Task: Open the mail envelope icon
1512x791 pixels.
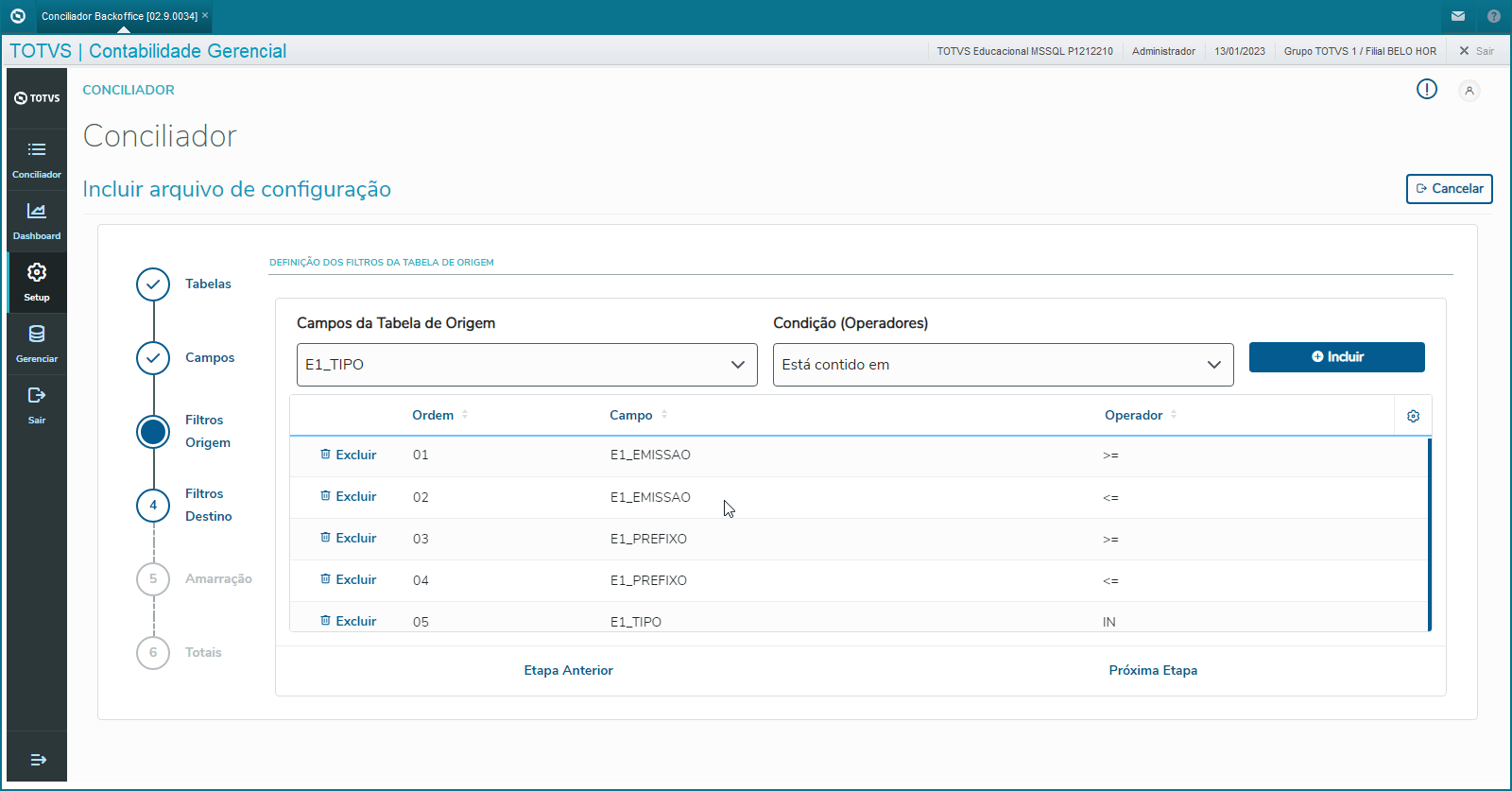Action: point(1458,16)
